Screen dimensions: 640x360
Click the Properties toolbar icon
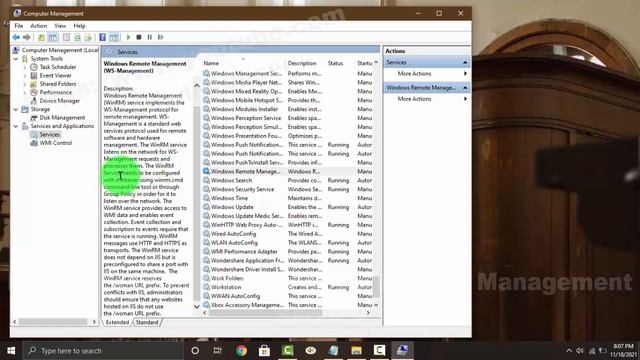coord(66,37)
